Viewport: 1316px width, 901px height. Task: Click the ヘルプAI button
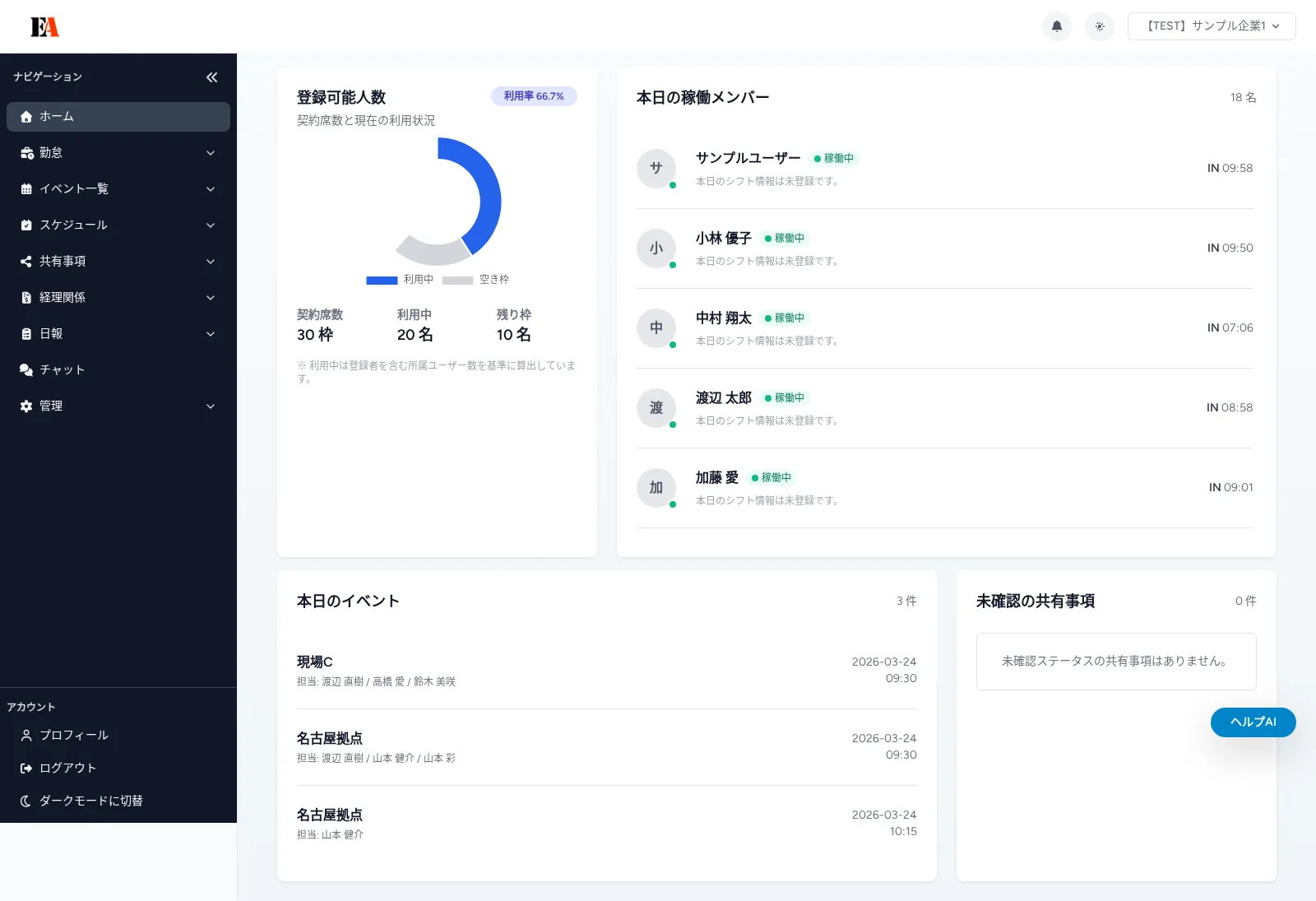1252,722
